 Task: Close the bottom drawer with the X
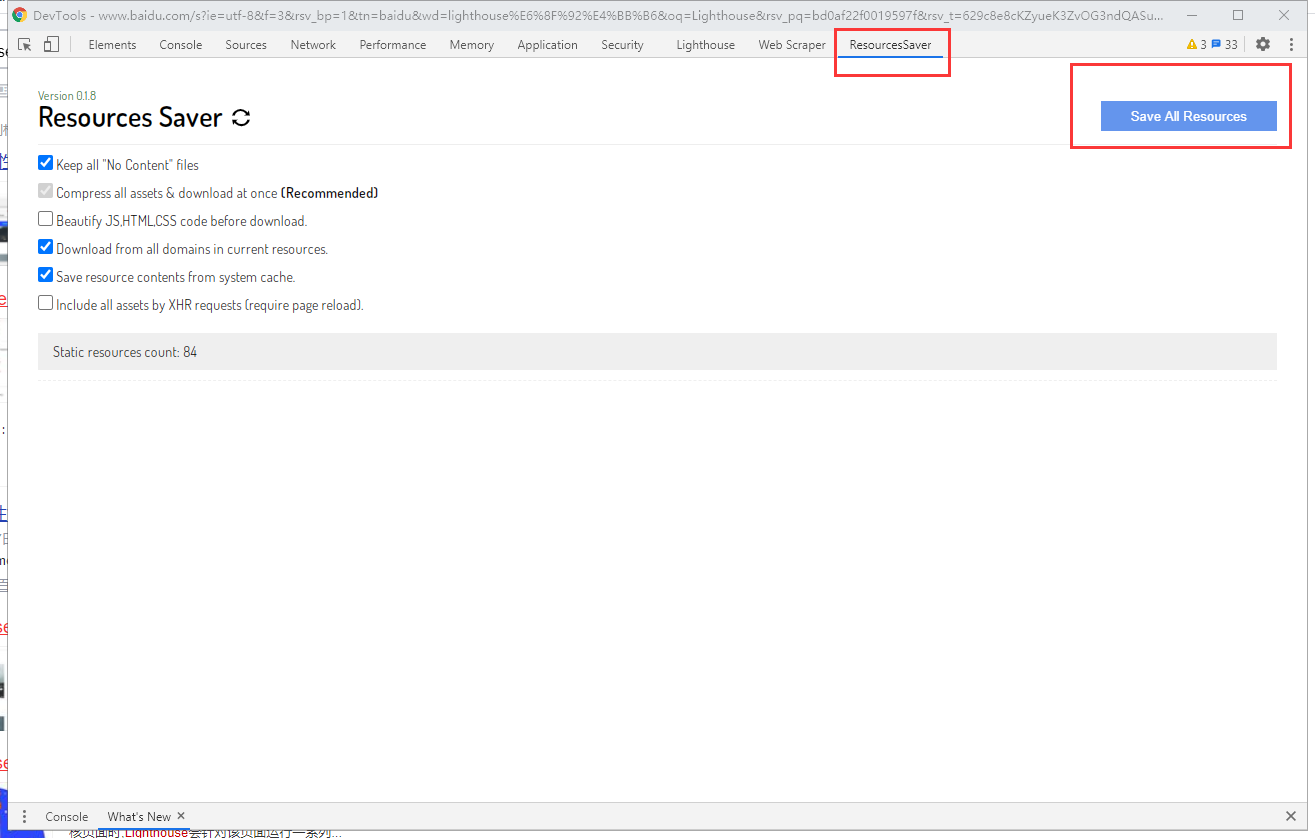tap(1290, 816)
